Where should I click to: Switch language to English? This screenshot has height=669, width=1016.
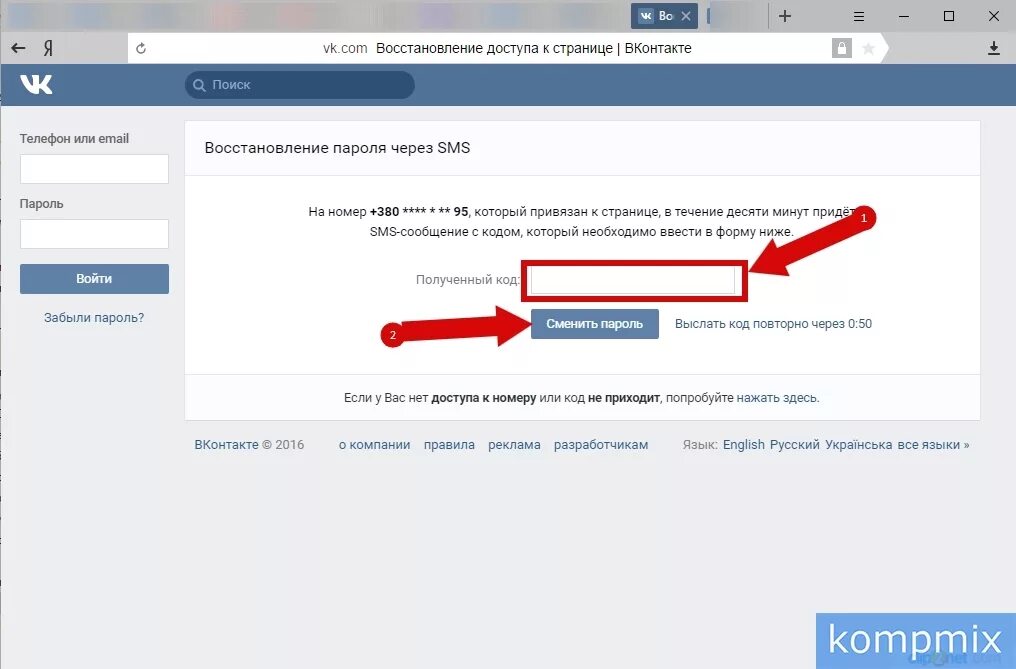[x=744, y=445]
